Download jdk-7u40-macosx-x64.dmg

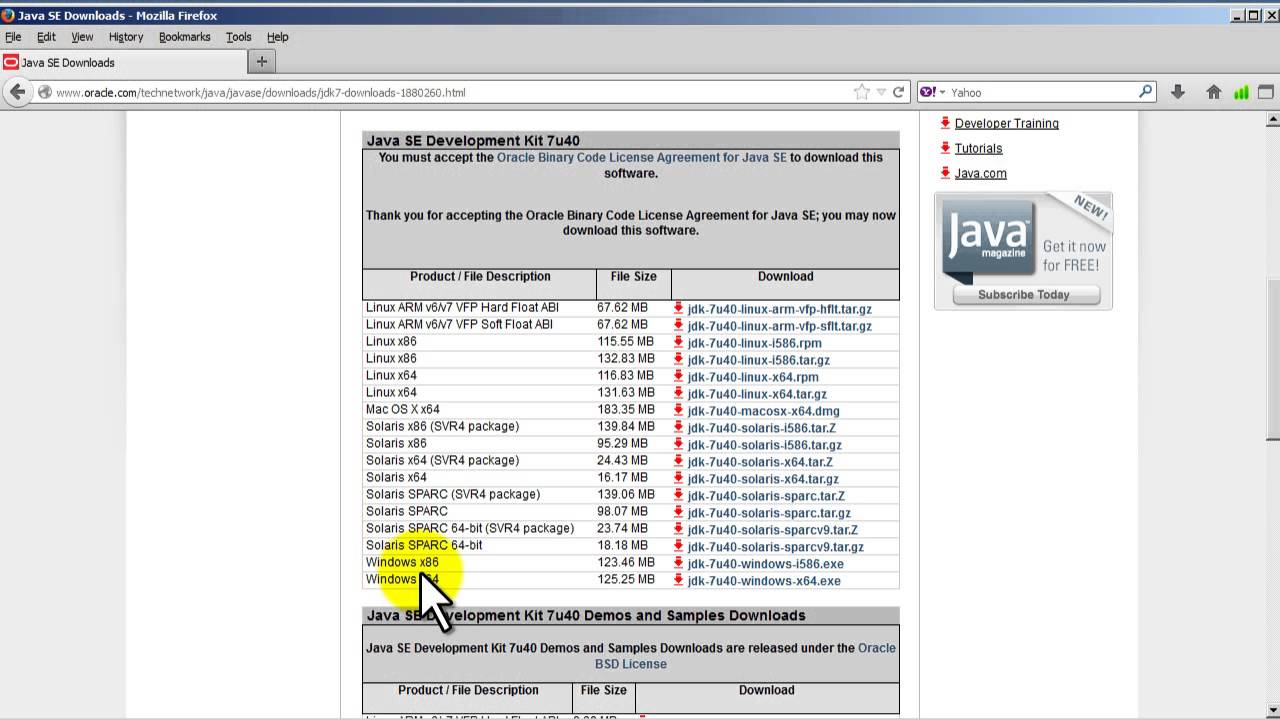tap(763, 411)
